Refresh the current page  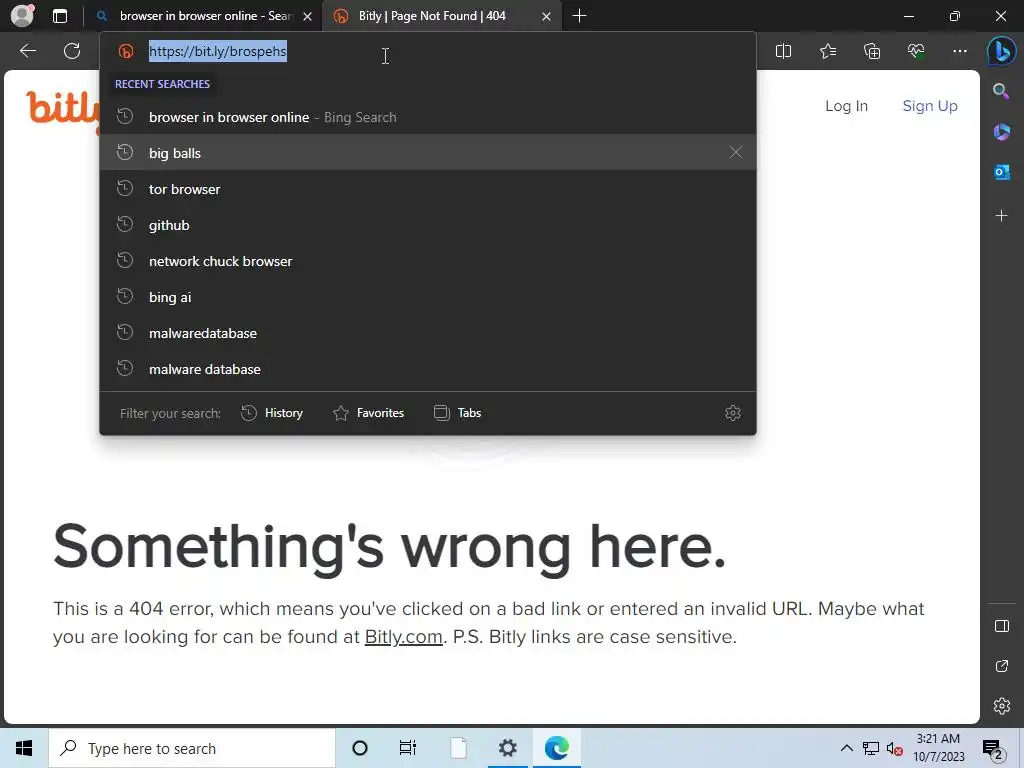pyautogui.click(x=72, y=51)
